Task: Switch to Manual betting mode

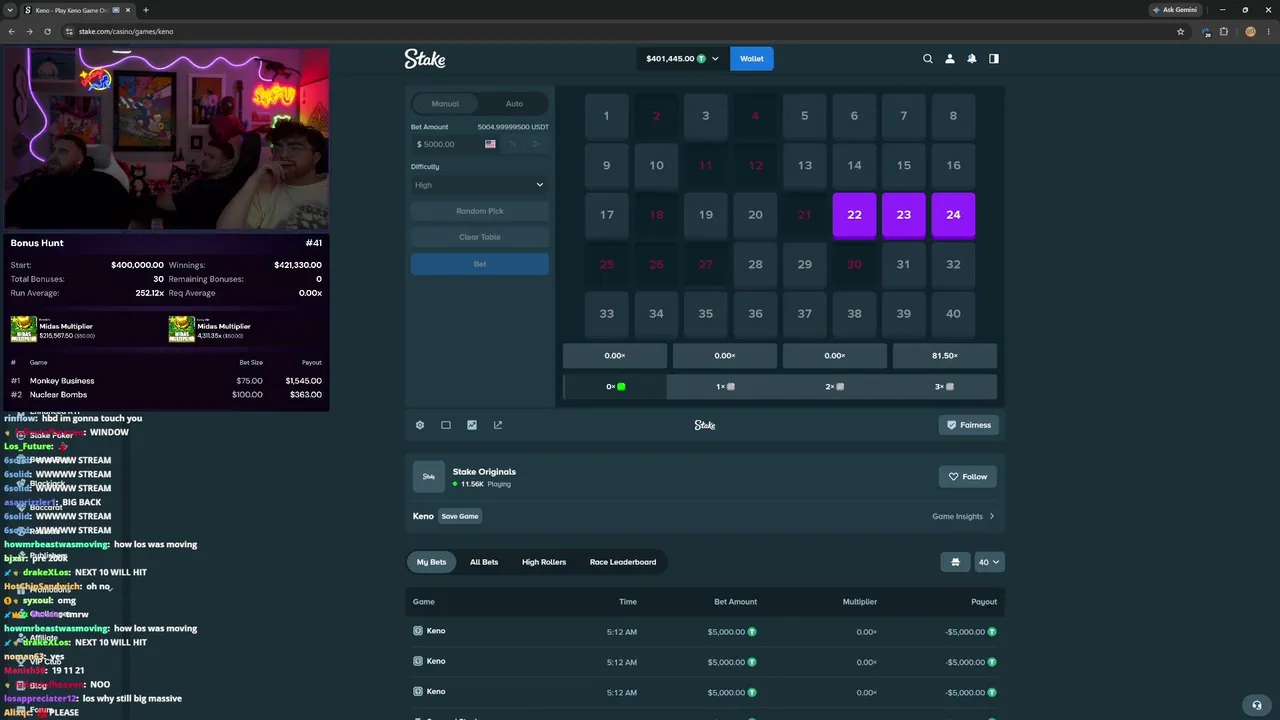Action: [445, 104]
